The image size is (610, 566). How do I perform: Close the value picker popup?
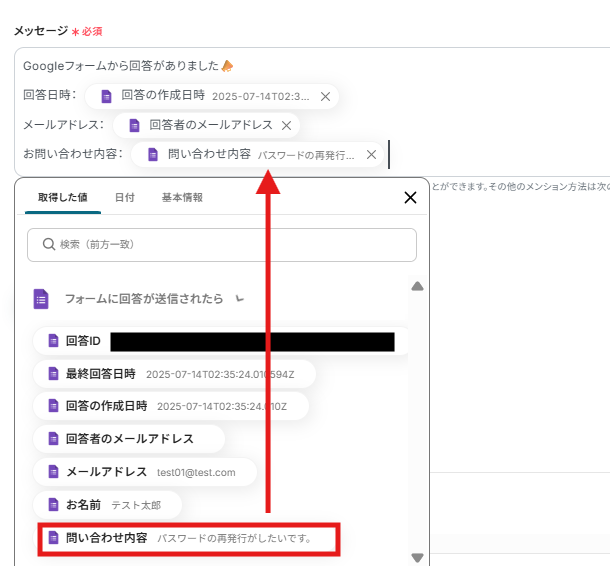click(x=409, y=198)
